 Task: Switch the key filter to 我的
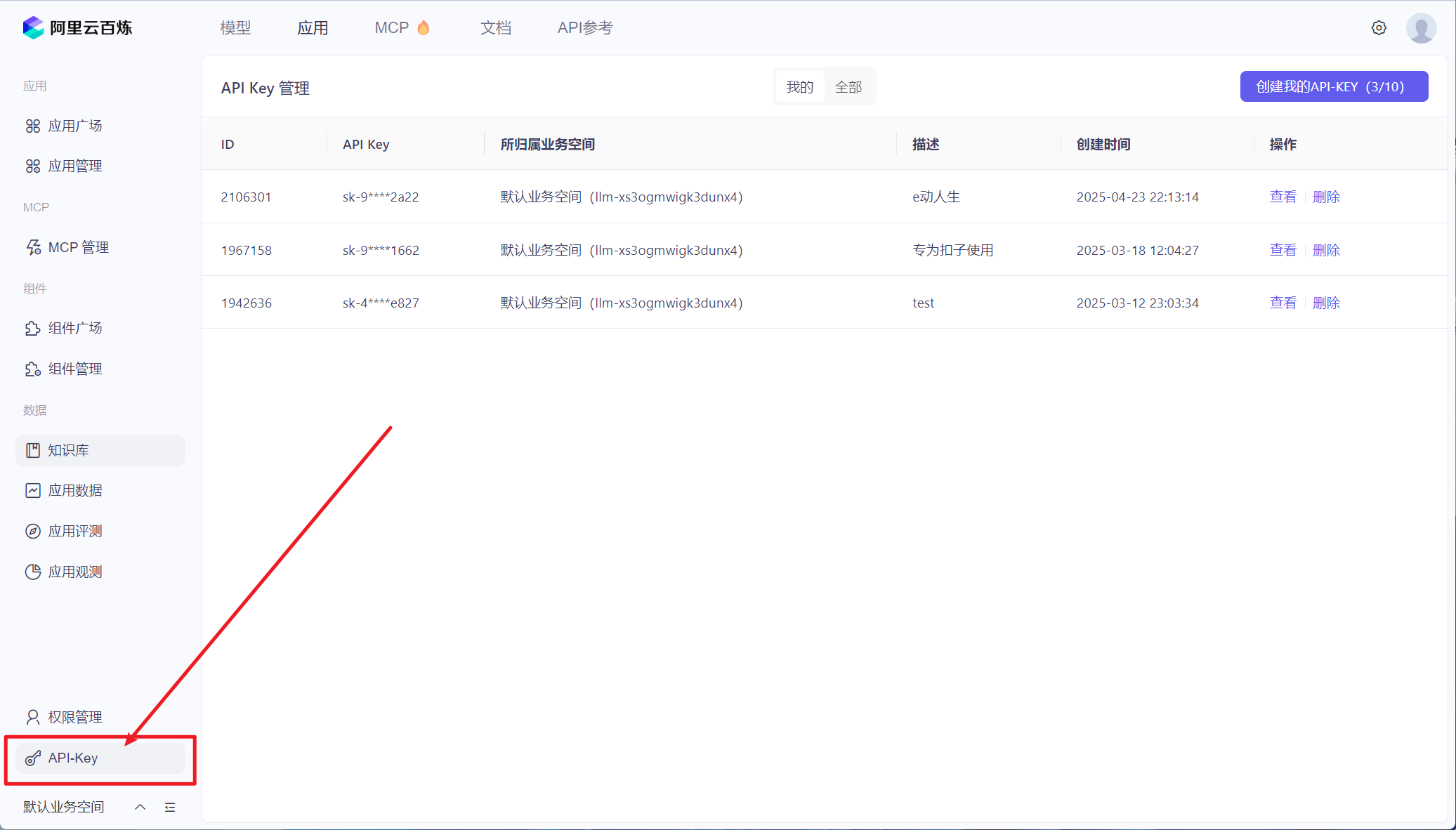pos(799,87)
